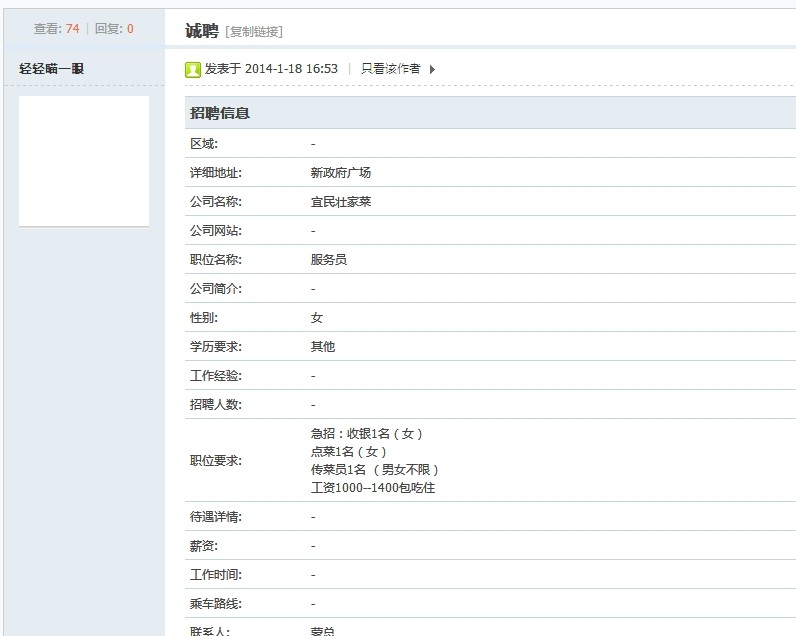This screenshot has height=636, width=796.
Task: Click the green user icon beside post date
Action: click(193, 70)
